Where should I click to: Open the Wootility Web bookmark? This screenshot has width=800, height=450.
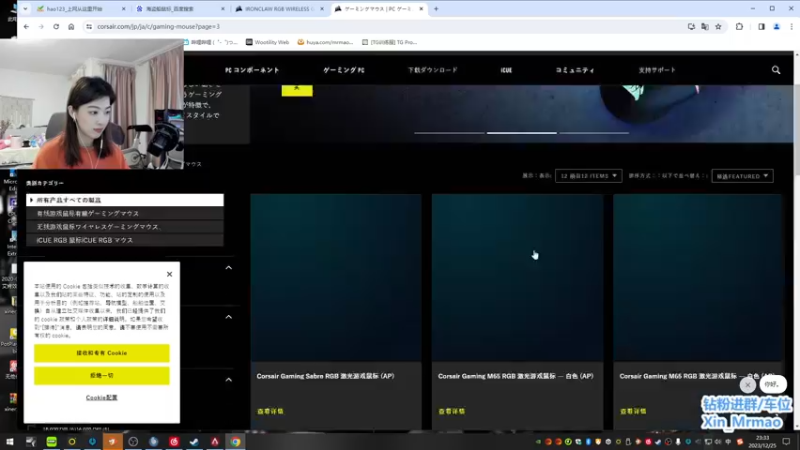pos(267,42)
